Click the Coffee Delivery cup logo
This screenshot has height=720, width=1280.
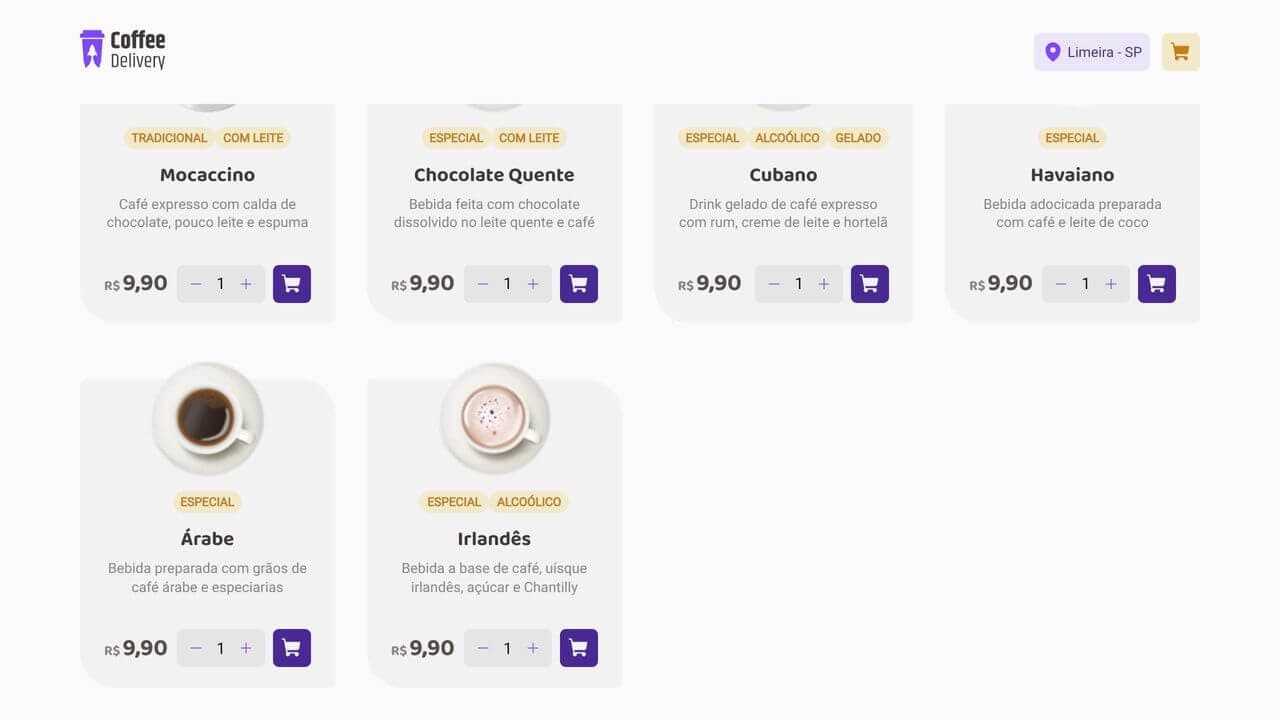coord(93,47)
